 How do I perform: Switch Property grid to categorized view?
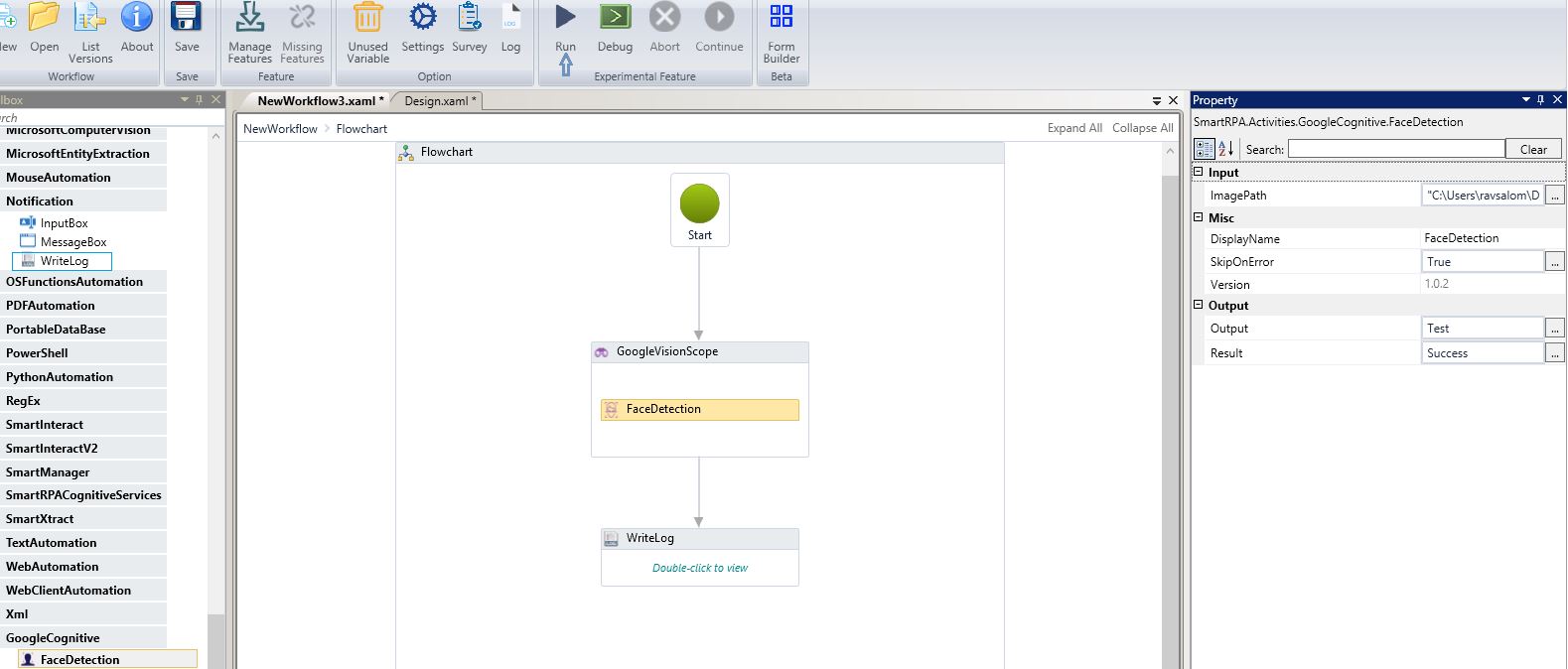click(x=1204, y=149)
